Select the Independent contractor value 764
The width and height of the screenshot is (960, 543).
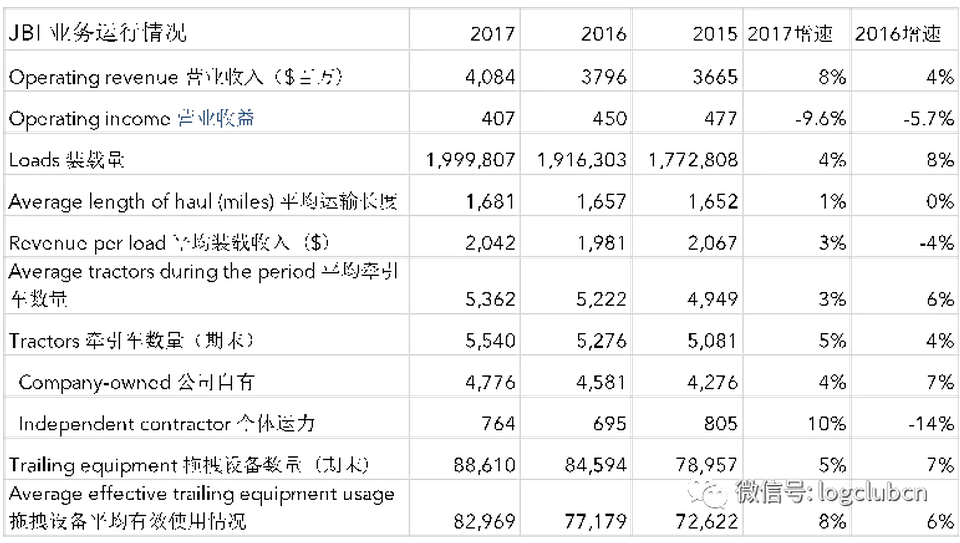tap(498, 424)
